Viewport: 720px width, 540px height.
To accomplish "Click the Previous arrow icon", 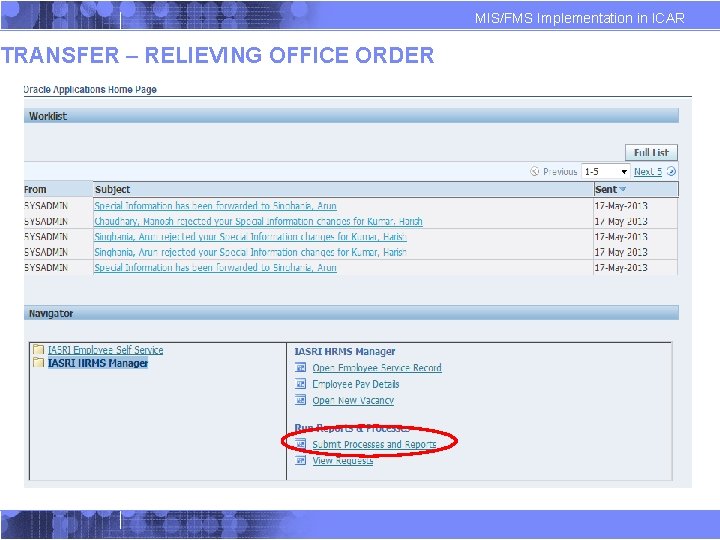I will (x=534, y=171).
